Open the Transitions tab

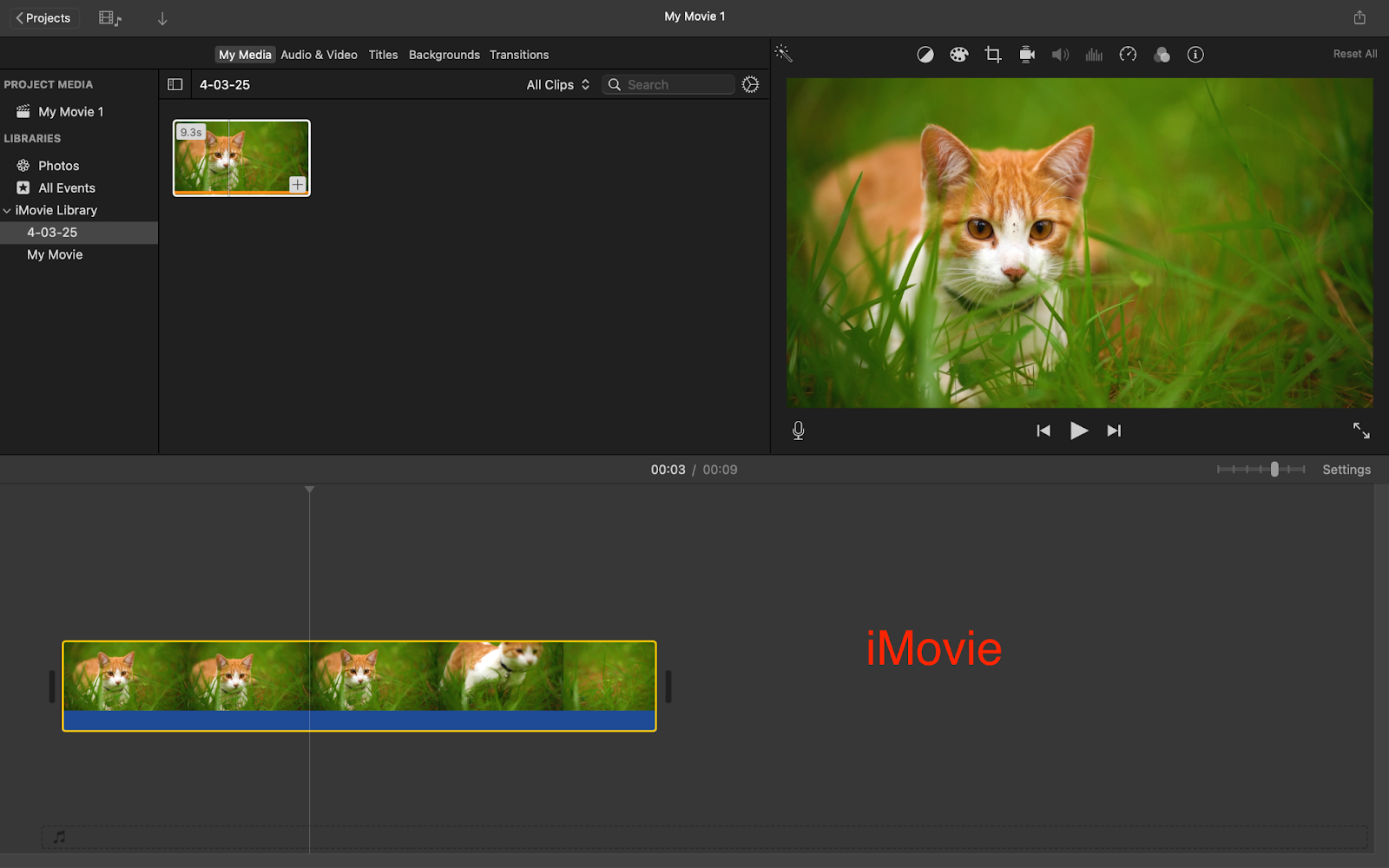click(x=518, y=55)
